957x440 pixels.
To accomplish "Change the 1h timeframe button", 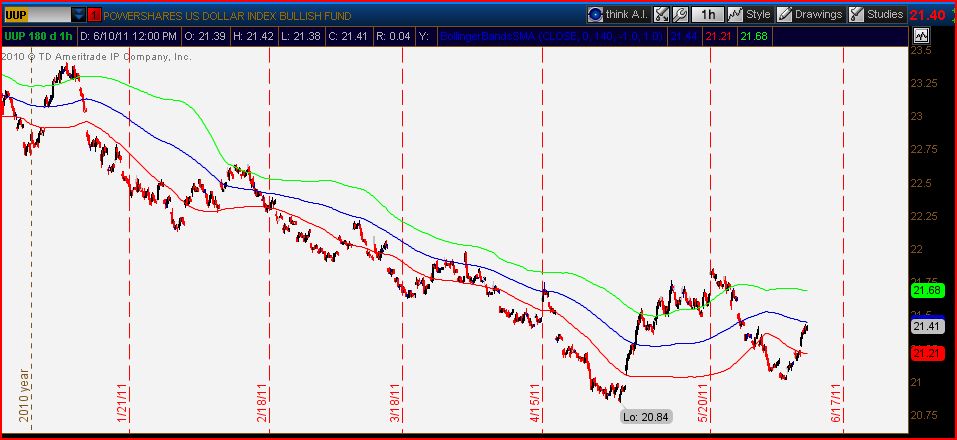I will point(708,14).
